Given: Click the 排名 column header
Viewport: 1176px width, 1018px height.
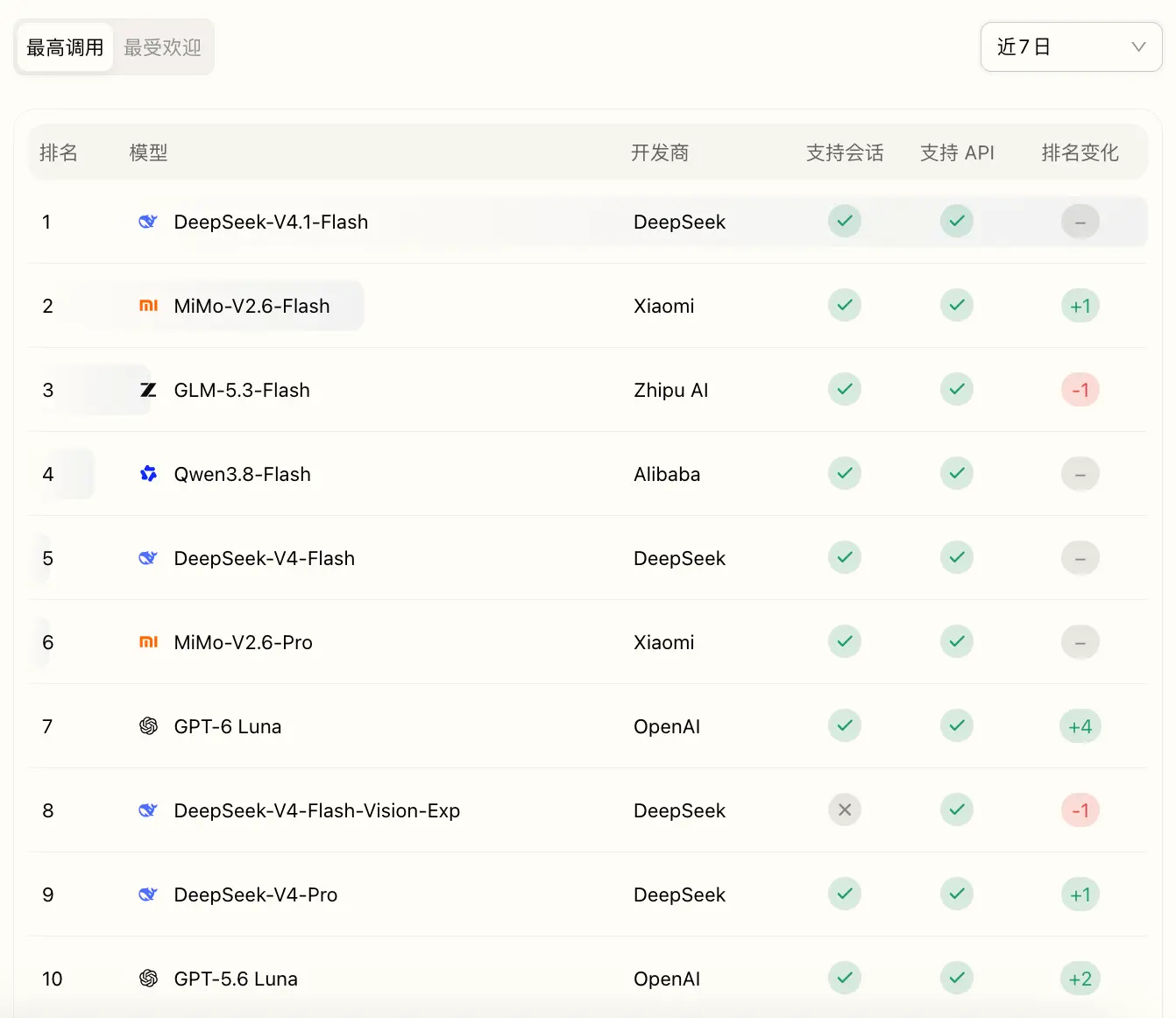Looking at the screenshot, I should pyautogui.click(x=59, y=152).
